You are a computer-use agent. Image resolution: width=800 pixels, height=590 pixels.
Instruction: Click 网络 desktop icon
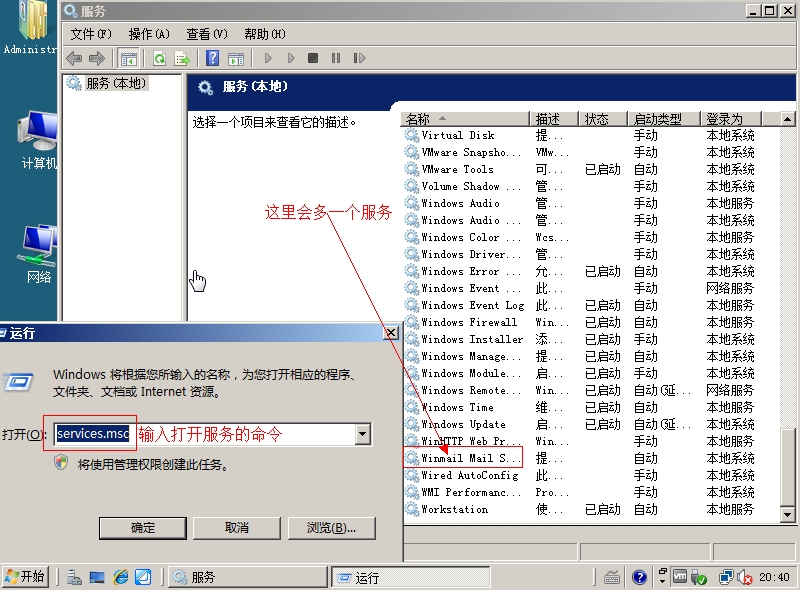point(39,254)
